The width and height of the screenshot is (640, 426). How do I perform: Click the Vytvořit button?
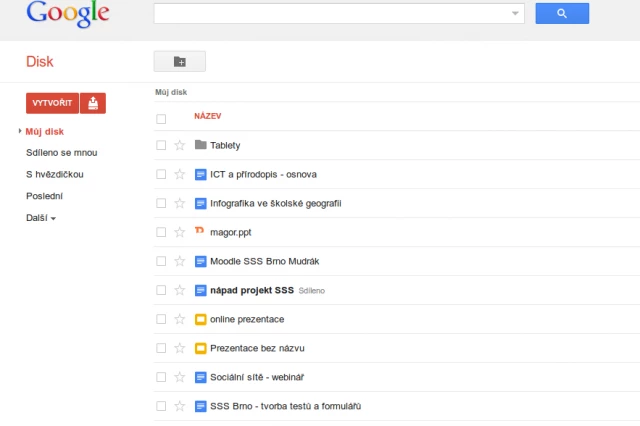click(52, 103)
